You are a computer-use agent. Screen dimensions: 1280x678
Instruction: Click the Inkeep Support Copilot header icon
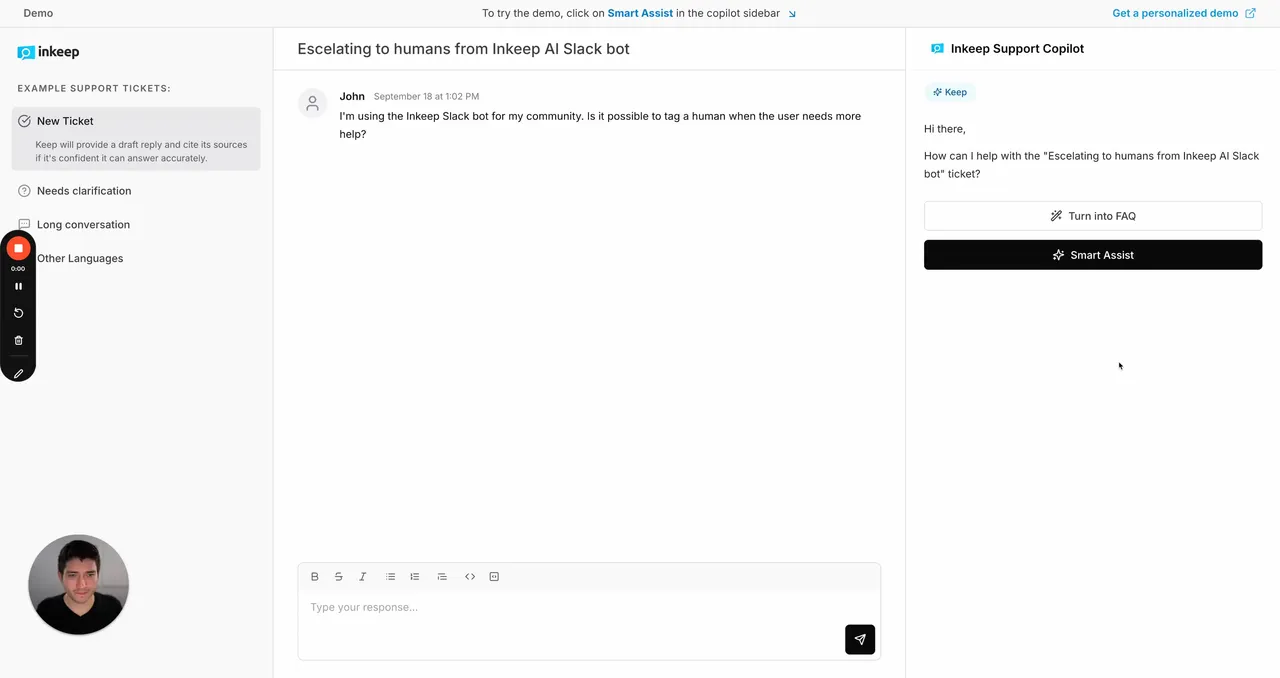pos(937,48)
